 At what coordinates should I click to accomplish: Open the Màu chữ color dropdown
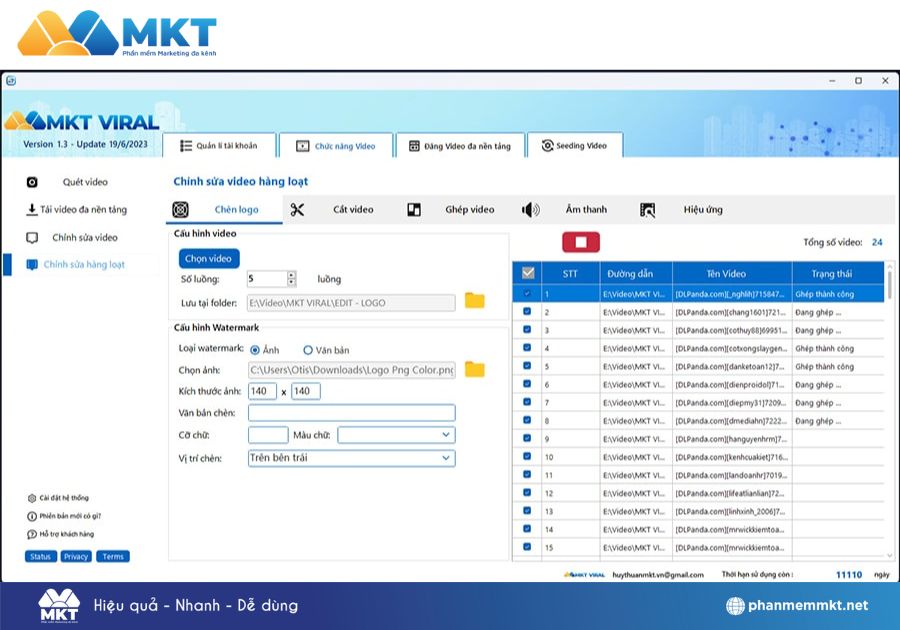pyautogui.click(x=445, y=435)
